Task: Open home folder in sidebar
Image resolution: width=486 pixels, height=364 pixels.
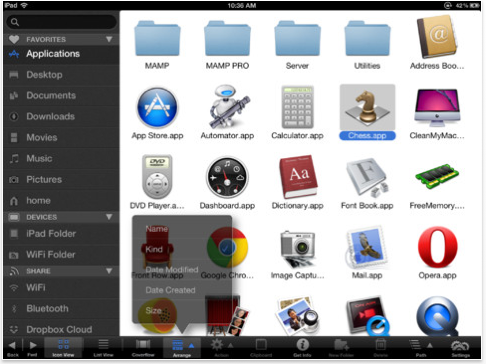Action: 61,201
